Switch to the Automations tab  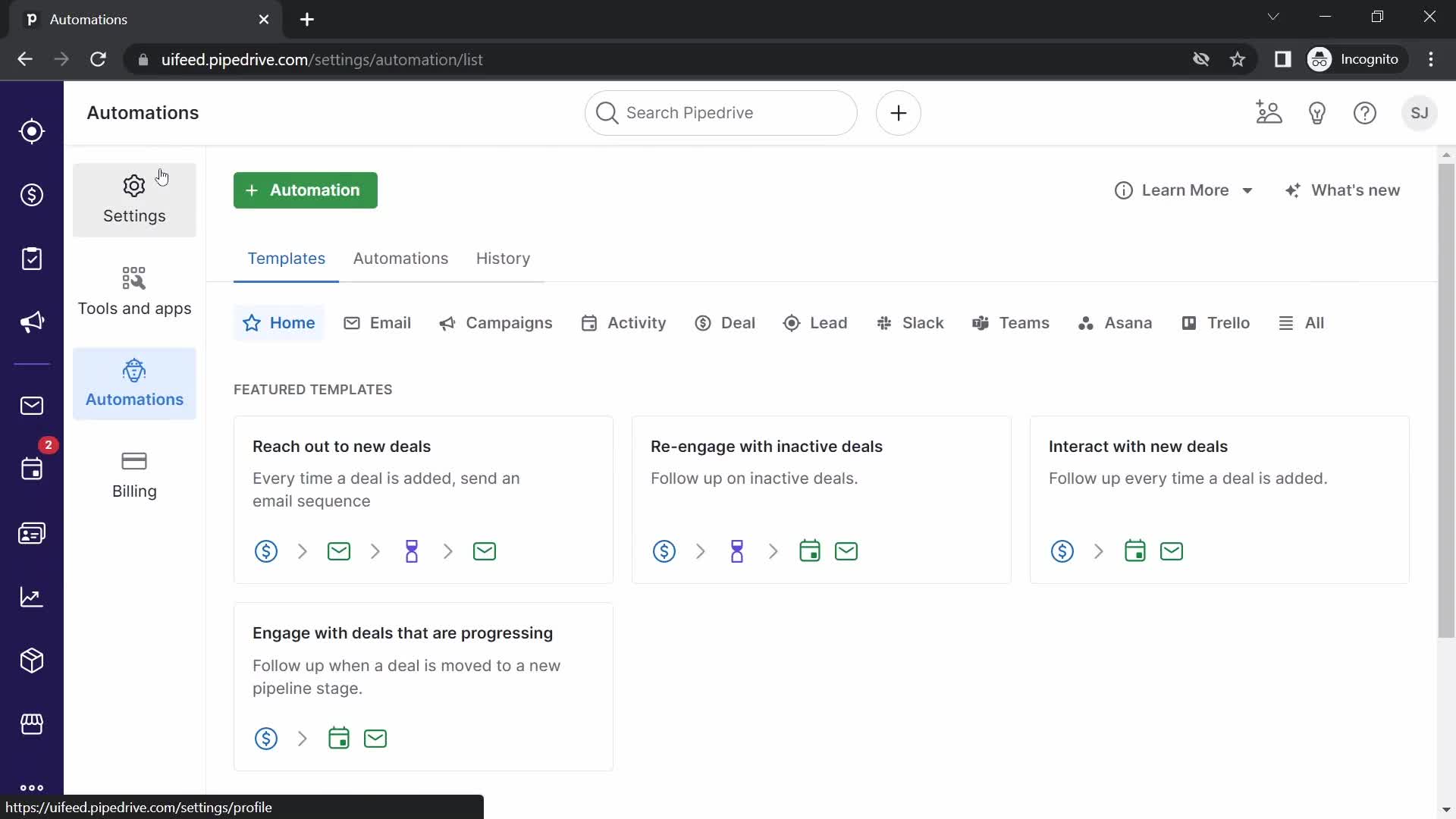point(400,259)
